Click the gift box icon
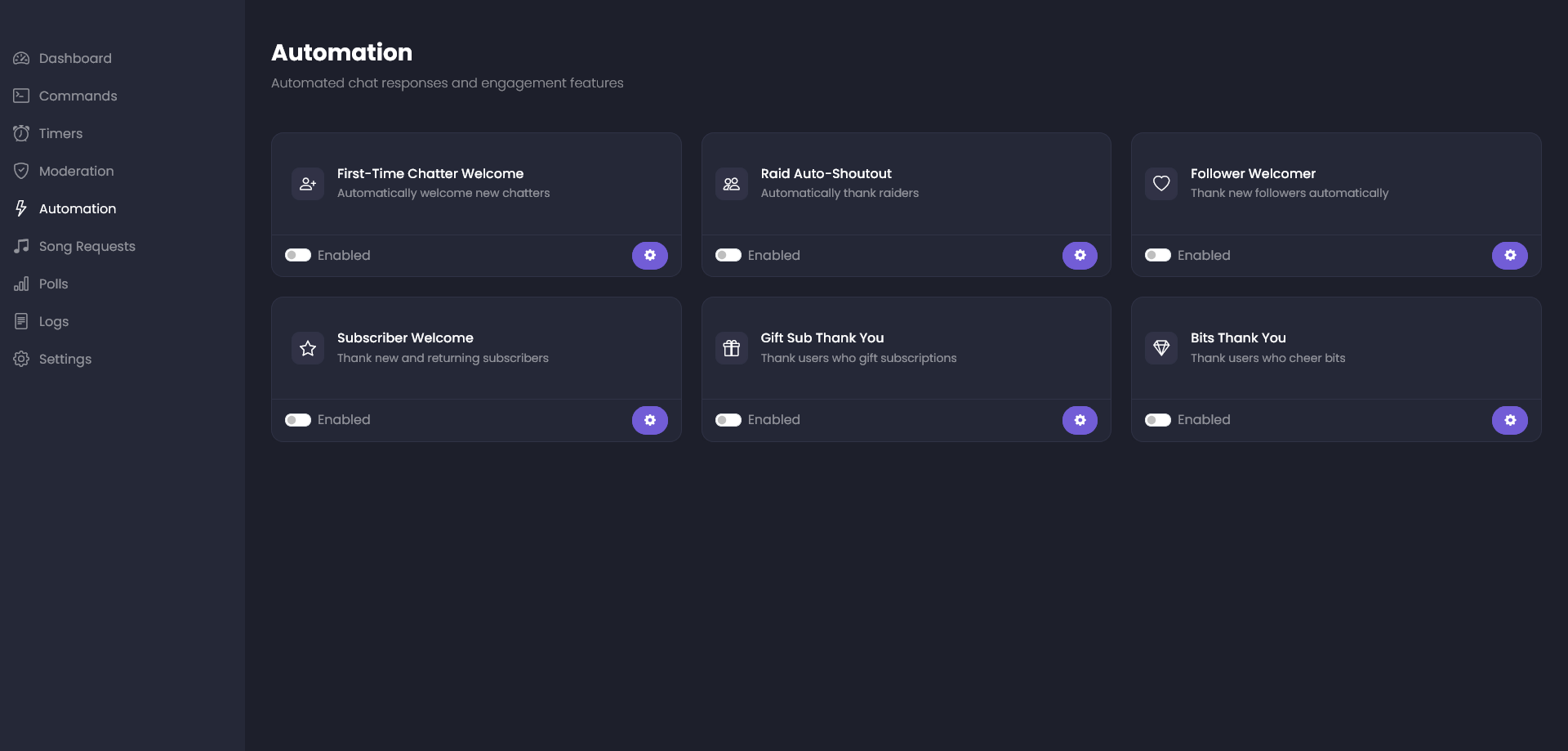Screen dimensions: 1568x751 point(731,348)
